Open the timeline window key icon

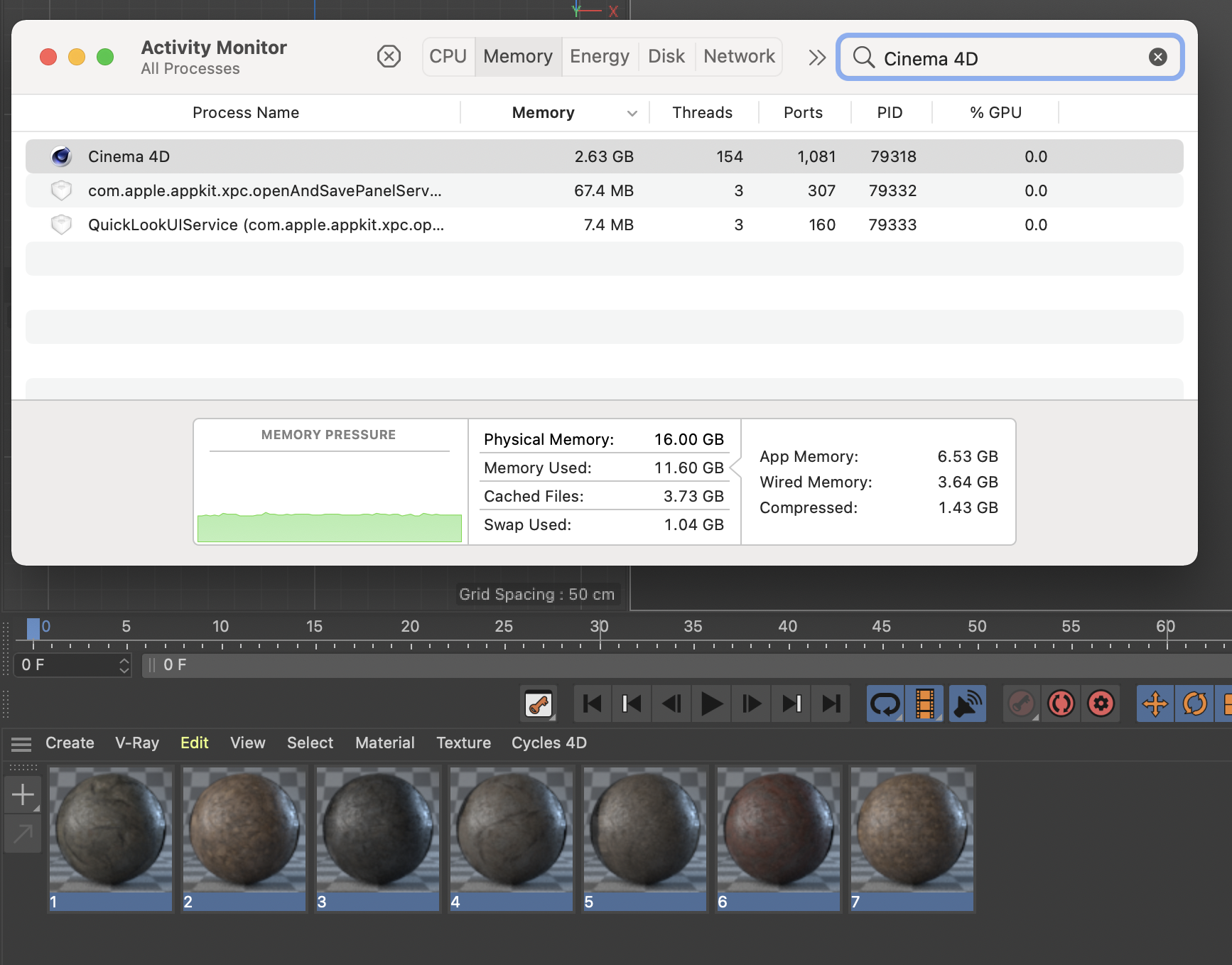coord(539,703)
